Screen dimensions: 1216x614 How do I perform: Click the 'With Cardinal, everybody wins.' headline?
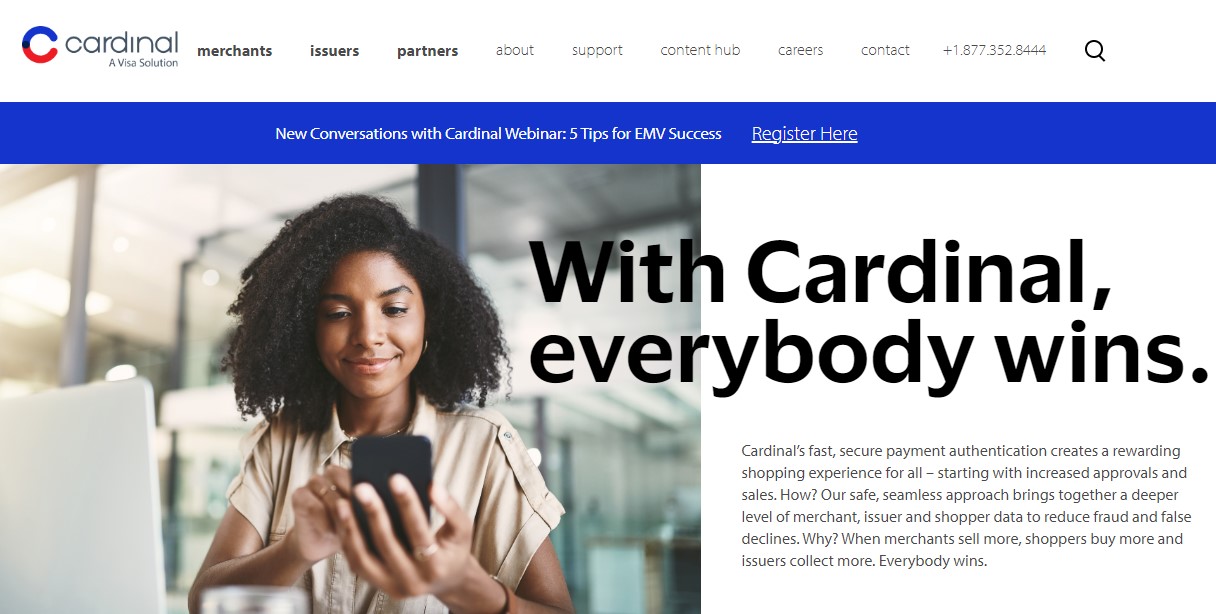(869, 314)
